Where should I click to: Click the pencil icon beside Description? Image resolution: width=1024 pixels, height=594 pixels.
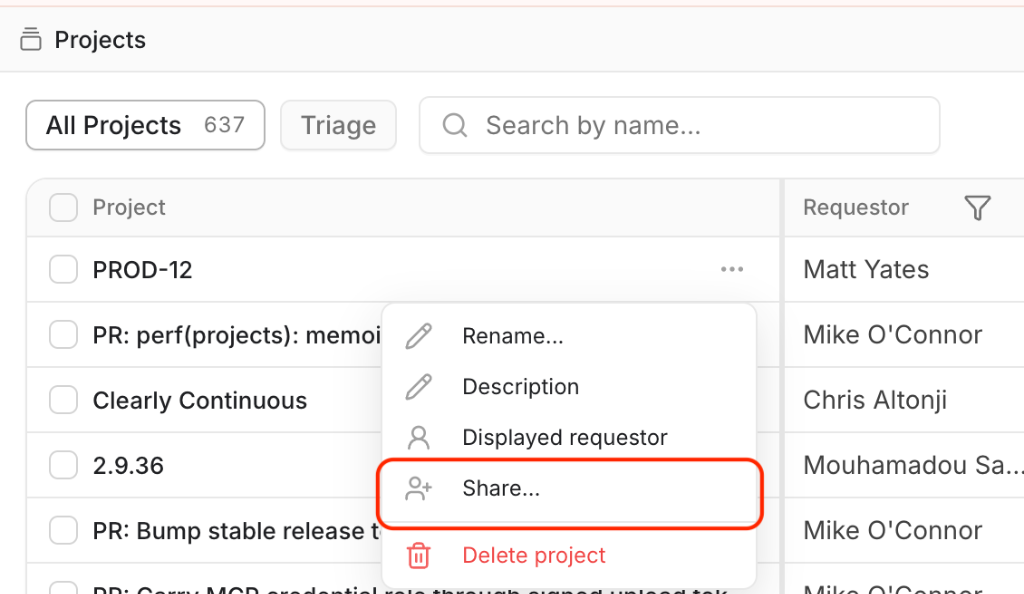(x=419, y=386)
